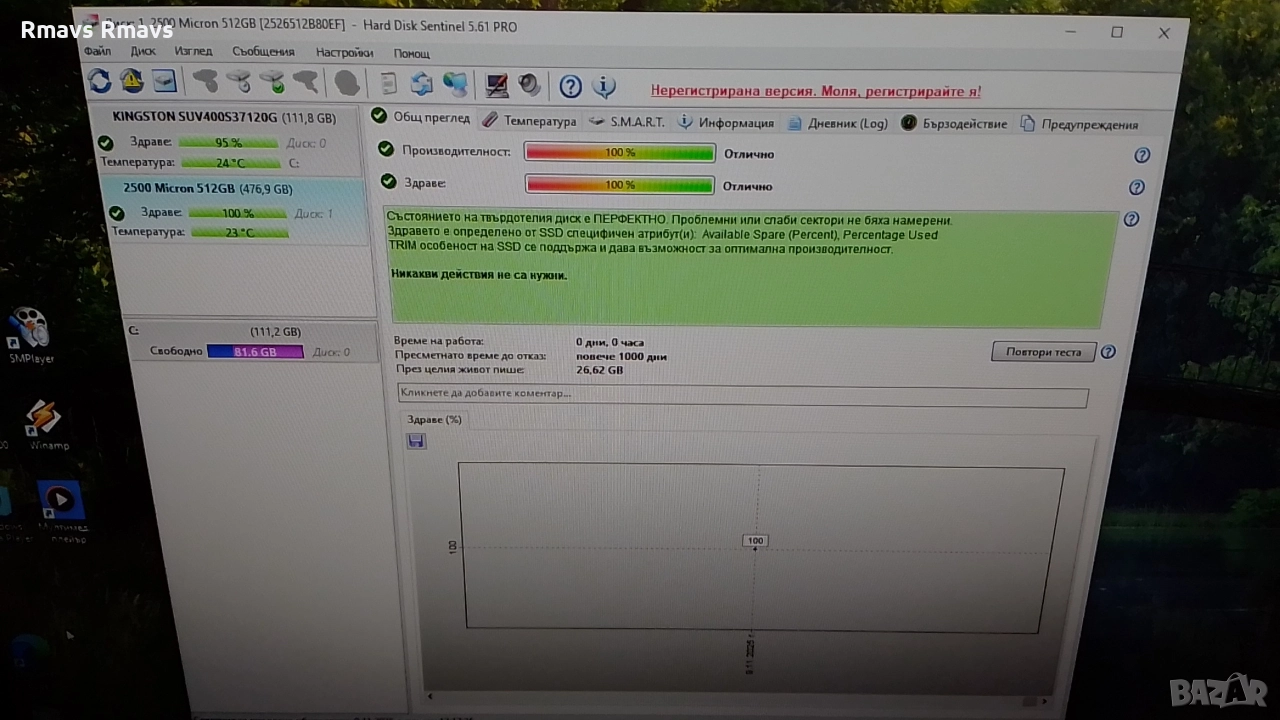Click the help icon next to Повтори теста
This screenshot has height=720, width=1280.
[1108, 352]
